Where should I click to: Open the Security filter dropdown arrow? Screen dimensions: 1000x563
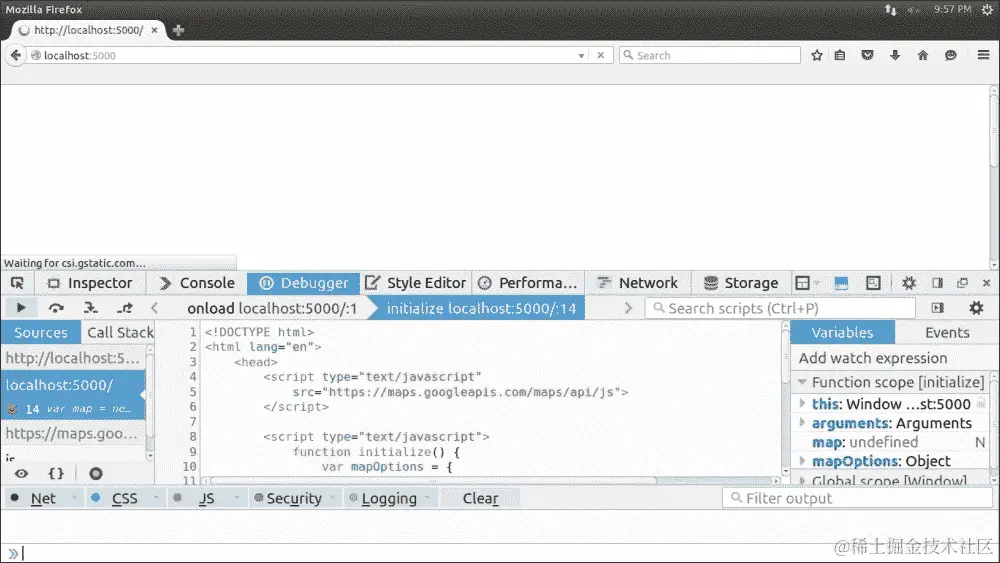pos(332,499)
